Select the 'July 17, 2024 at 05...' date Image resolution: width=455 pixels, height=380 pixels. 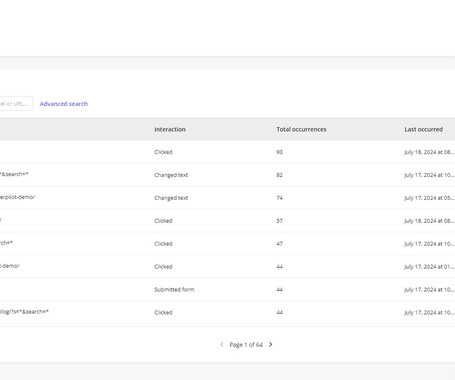pyautogui.click(x=429, y=198)
